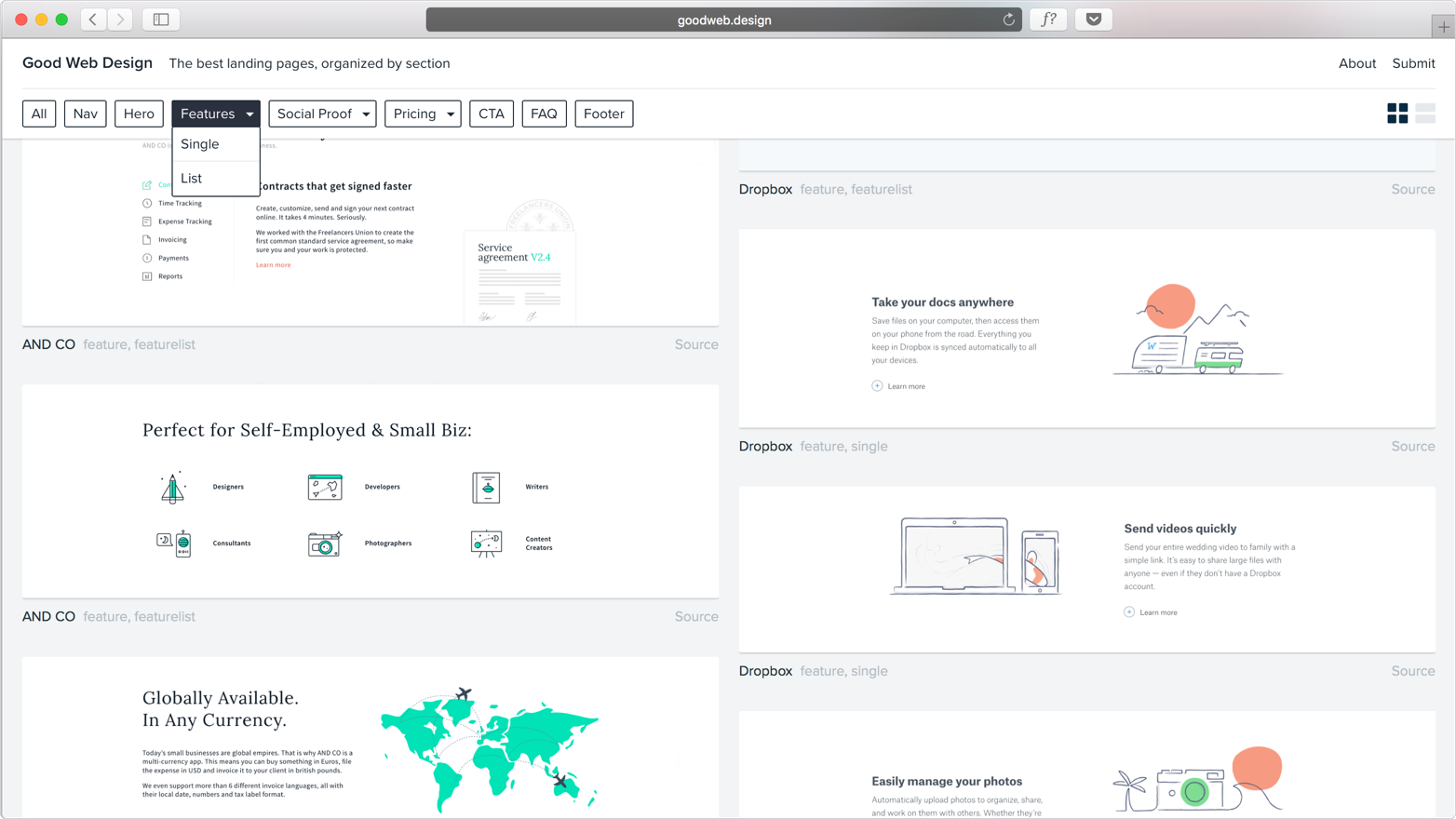Reload the goodweb.design page
The width and height of the screenshot is (1456, 819).
[1008, 20]
